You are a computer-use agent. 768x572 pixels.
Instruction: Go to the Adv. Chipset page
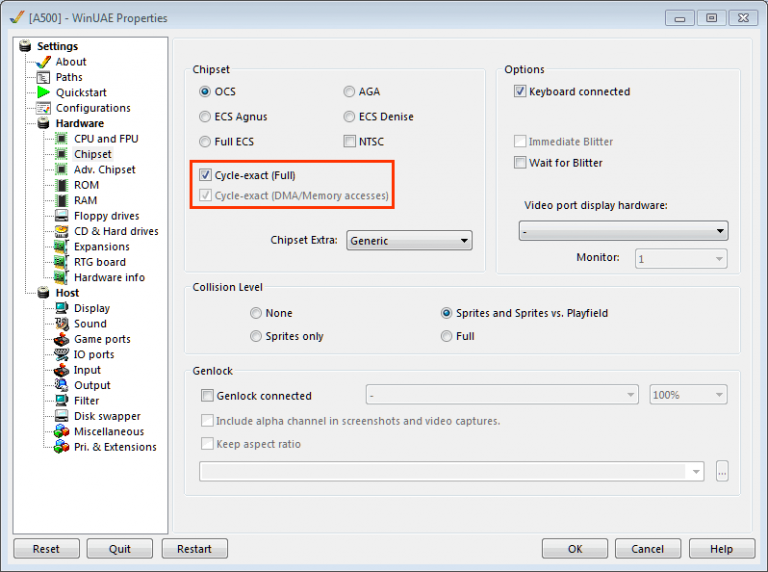(x=104, y=170)
